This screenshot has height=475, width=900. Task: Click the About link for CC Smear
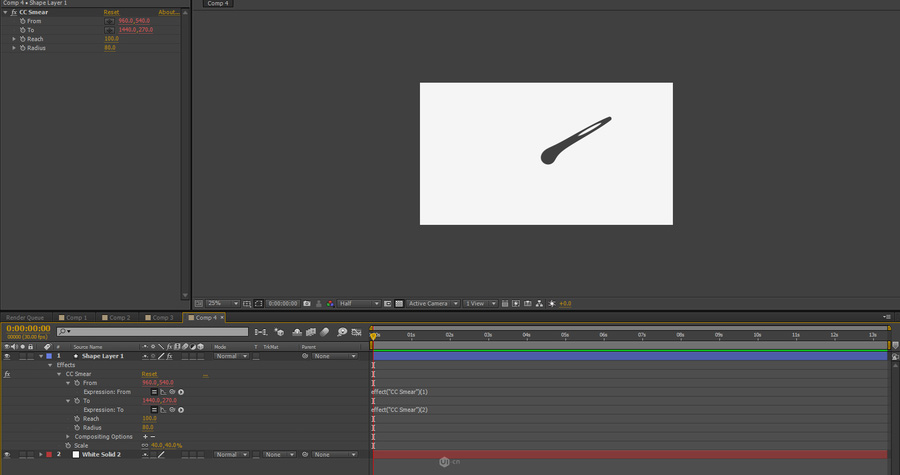(168, 12)
